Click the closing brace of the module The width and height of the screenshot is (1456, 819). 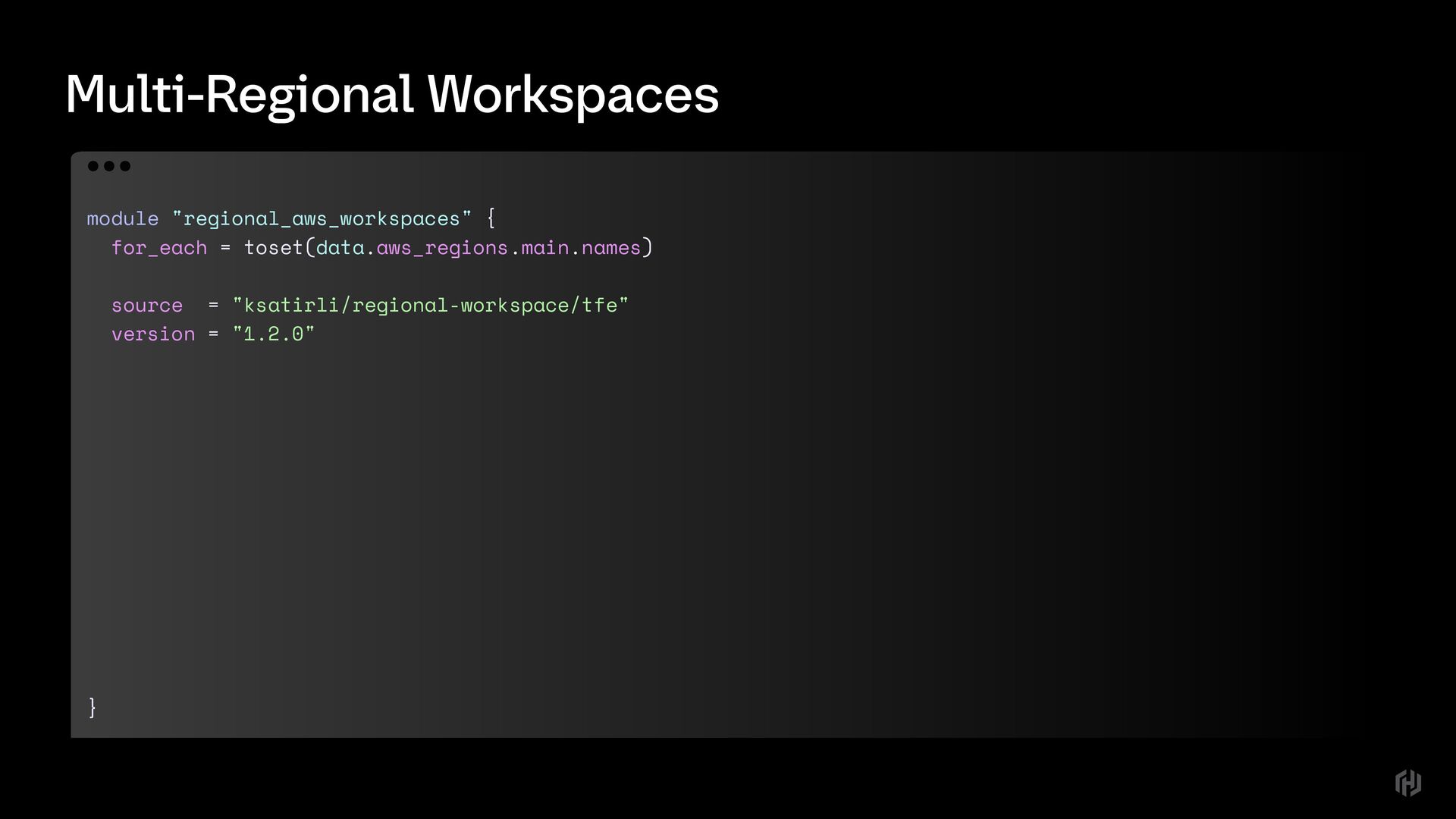(x=93, y=707)
